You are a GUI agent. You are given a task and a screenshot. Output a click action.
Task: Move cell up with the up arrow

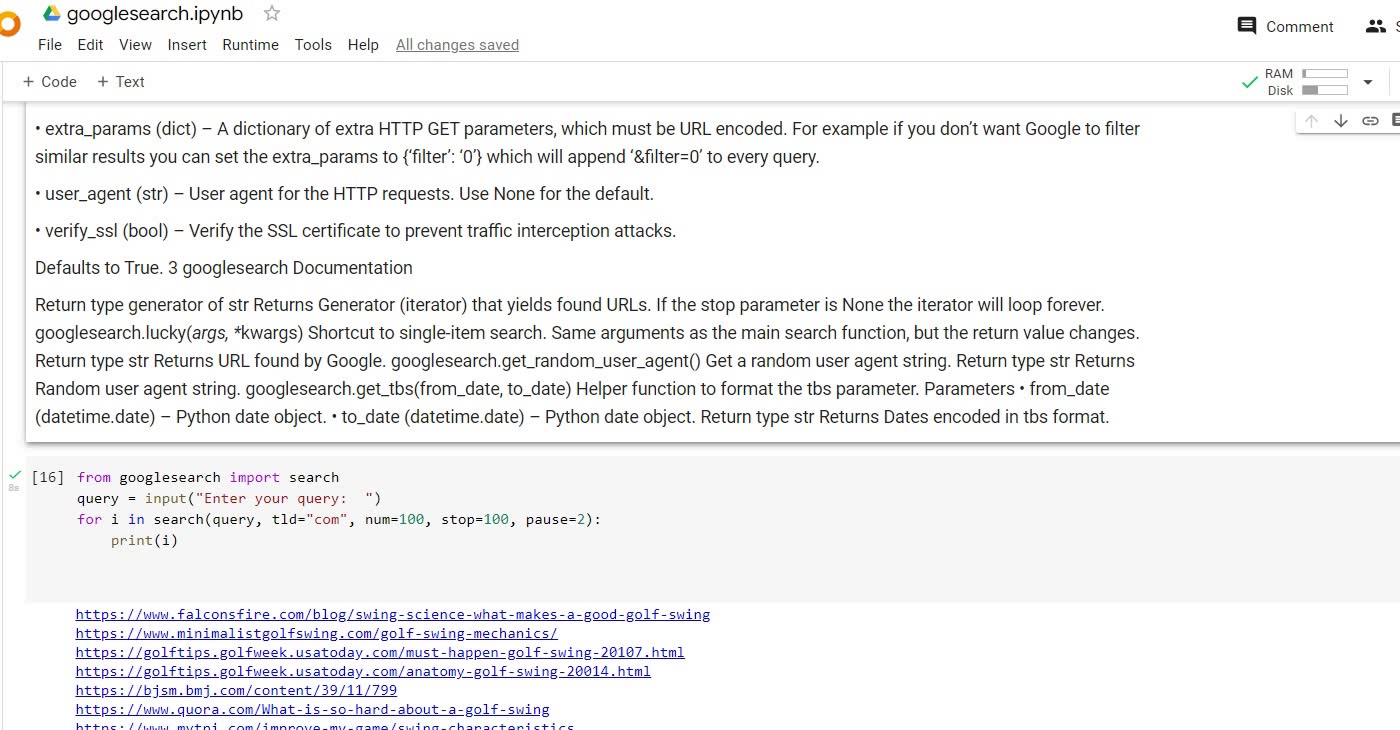(x=1312, y=121)
